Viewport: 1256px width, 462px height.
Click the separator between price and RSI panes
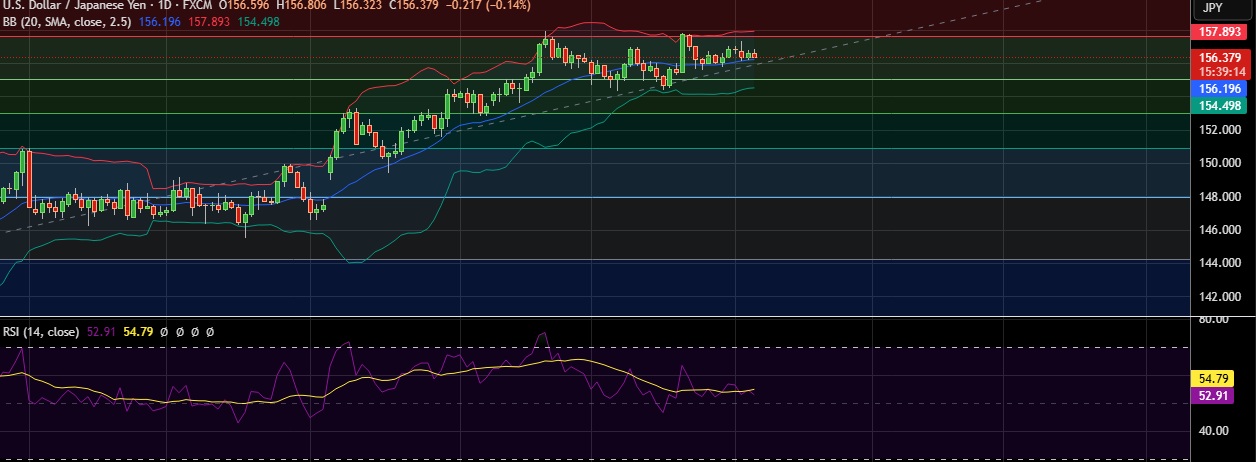[x=600, y=317]
